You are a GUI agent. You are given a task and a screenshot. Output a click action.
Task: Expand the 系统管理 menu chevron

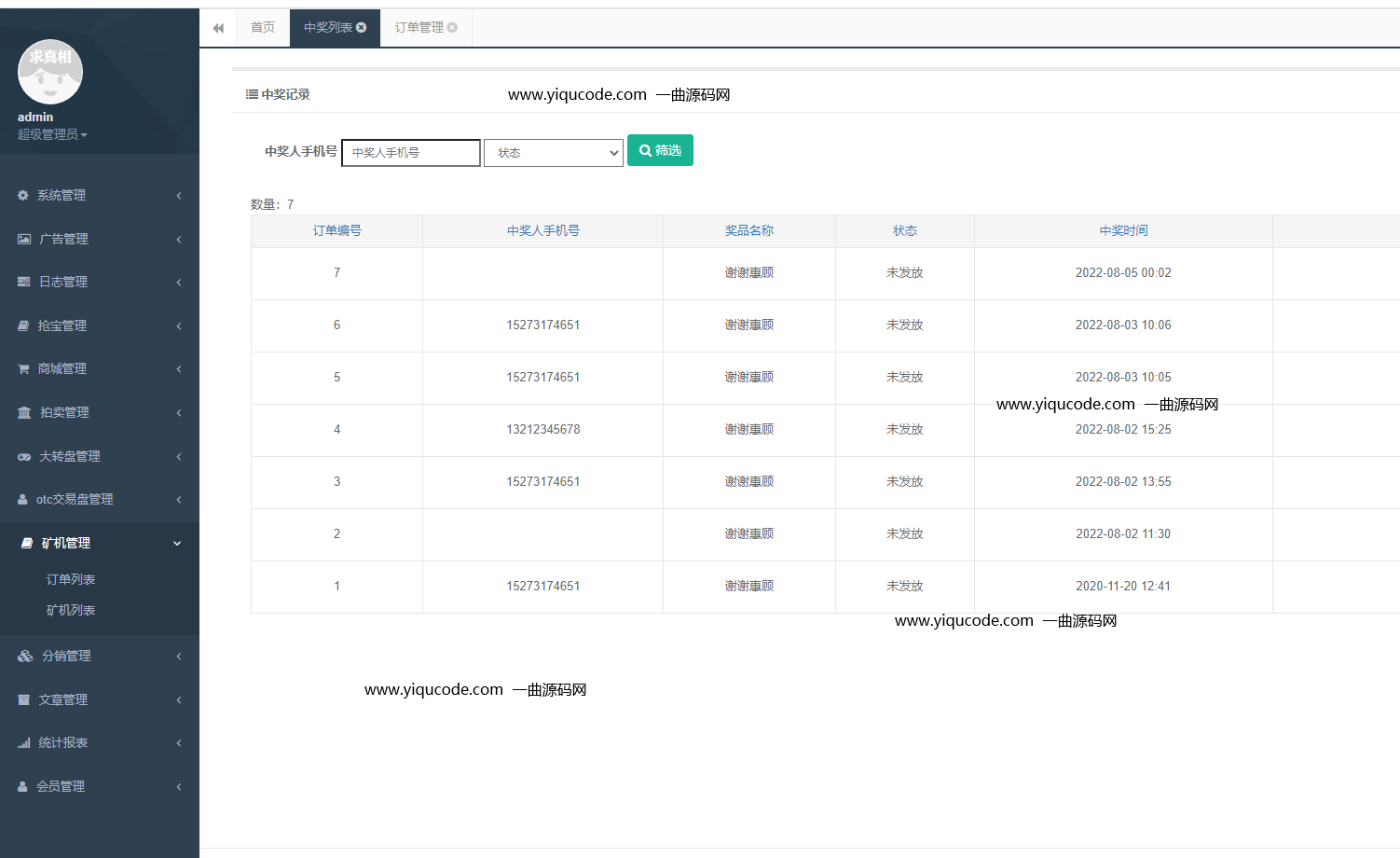click(x=178, y=195)
